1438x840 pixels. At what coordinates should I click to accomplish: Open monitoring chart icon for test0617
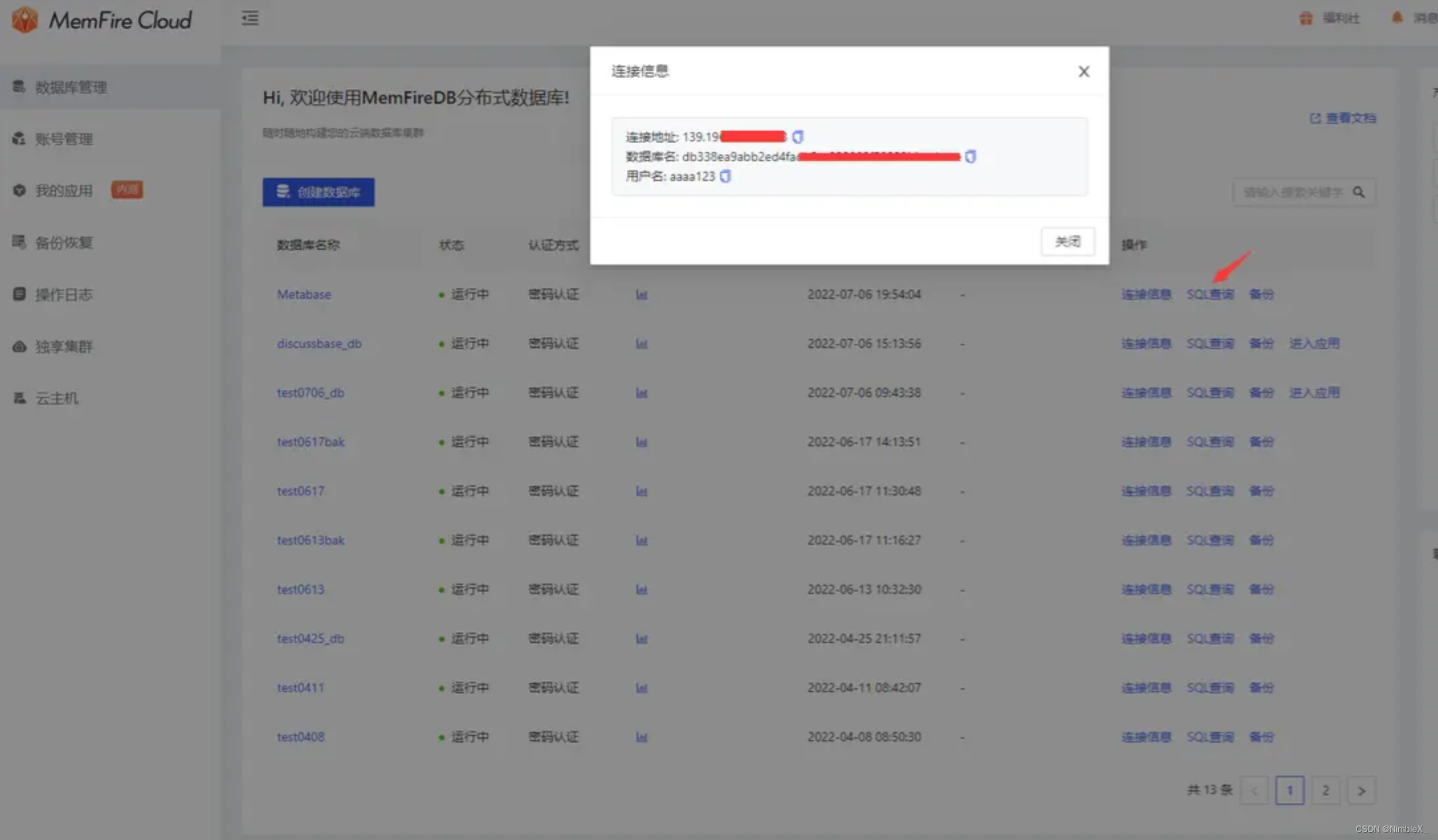[641, 491]
